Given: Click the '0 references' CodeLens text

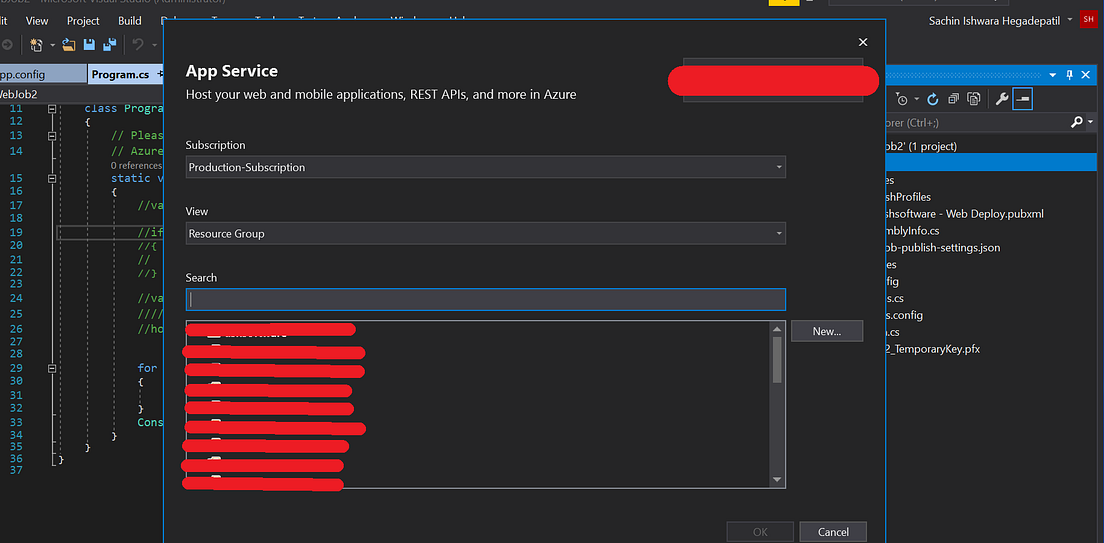Looking at the screenshot, I should pyautogui.click(x=137, y=166).
